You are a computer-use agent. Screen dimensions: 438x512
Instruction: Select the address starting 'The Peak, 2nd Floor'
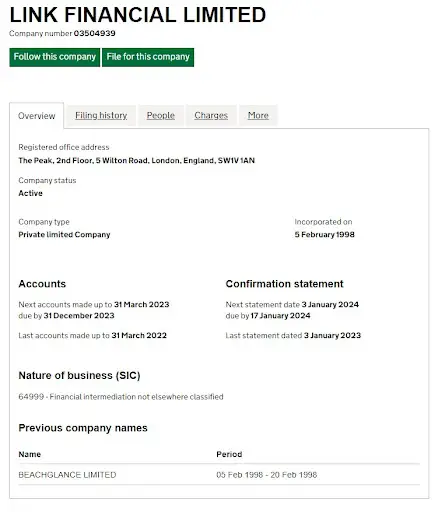[136, 160]
